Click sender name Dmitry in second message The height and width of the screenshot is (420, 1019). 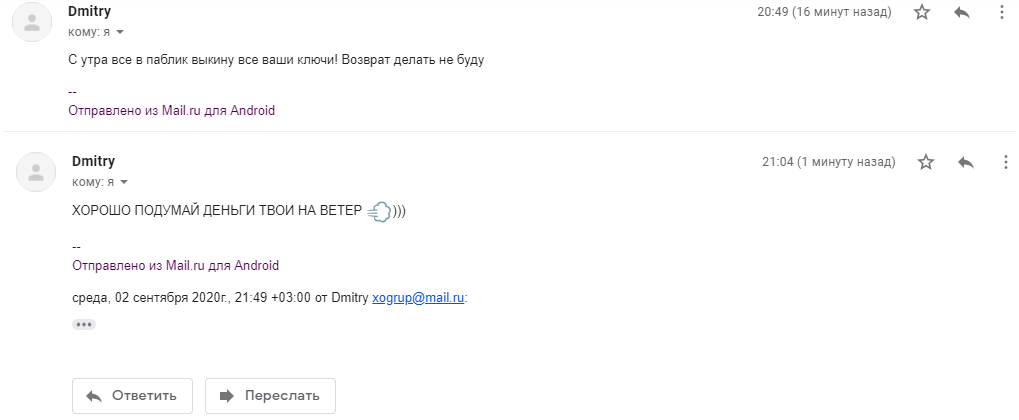pyautogui.click(x=94, y=161)
